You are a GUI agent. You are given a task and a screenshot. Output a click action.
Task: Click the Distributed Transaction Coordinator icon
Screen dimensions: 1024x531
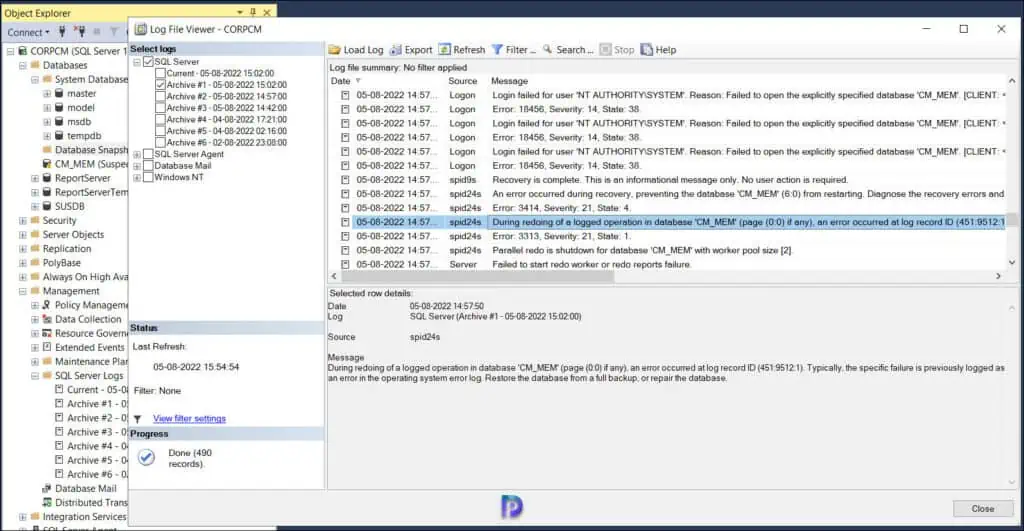(47, 502)
